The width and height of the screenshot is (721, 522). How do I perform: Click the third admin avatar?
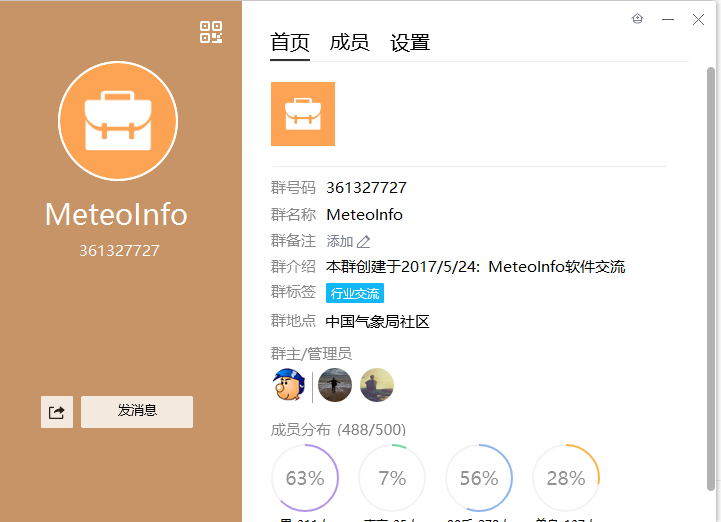377,385
